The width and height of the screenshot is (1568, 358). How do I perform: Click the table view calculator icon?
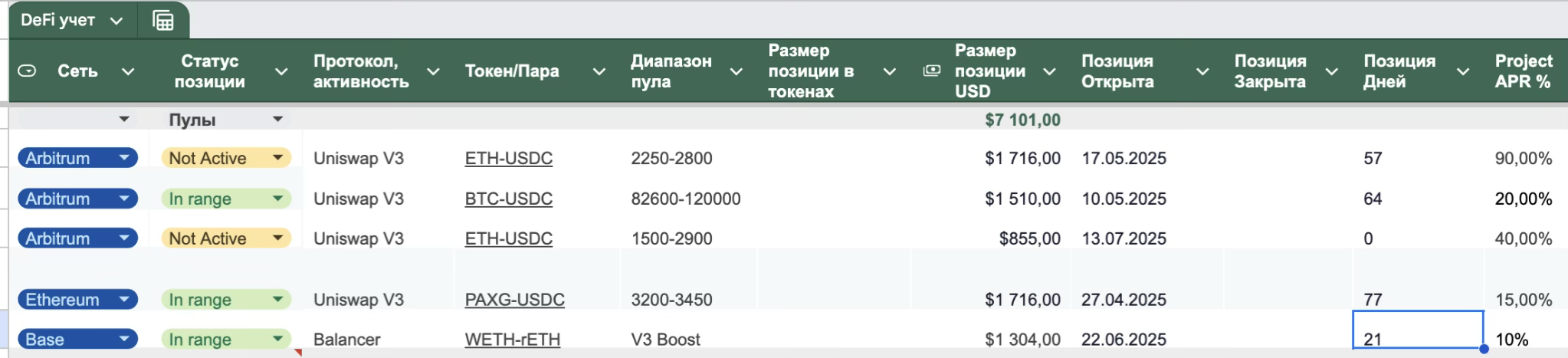pos(163,21)
